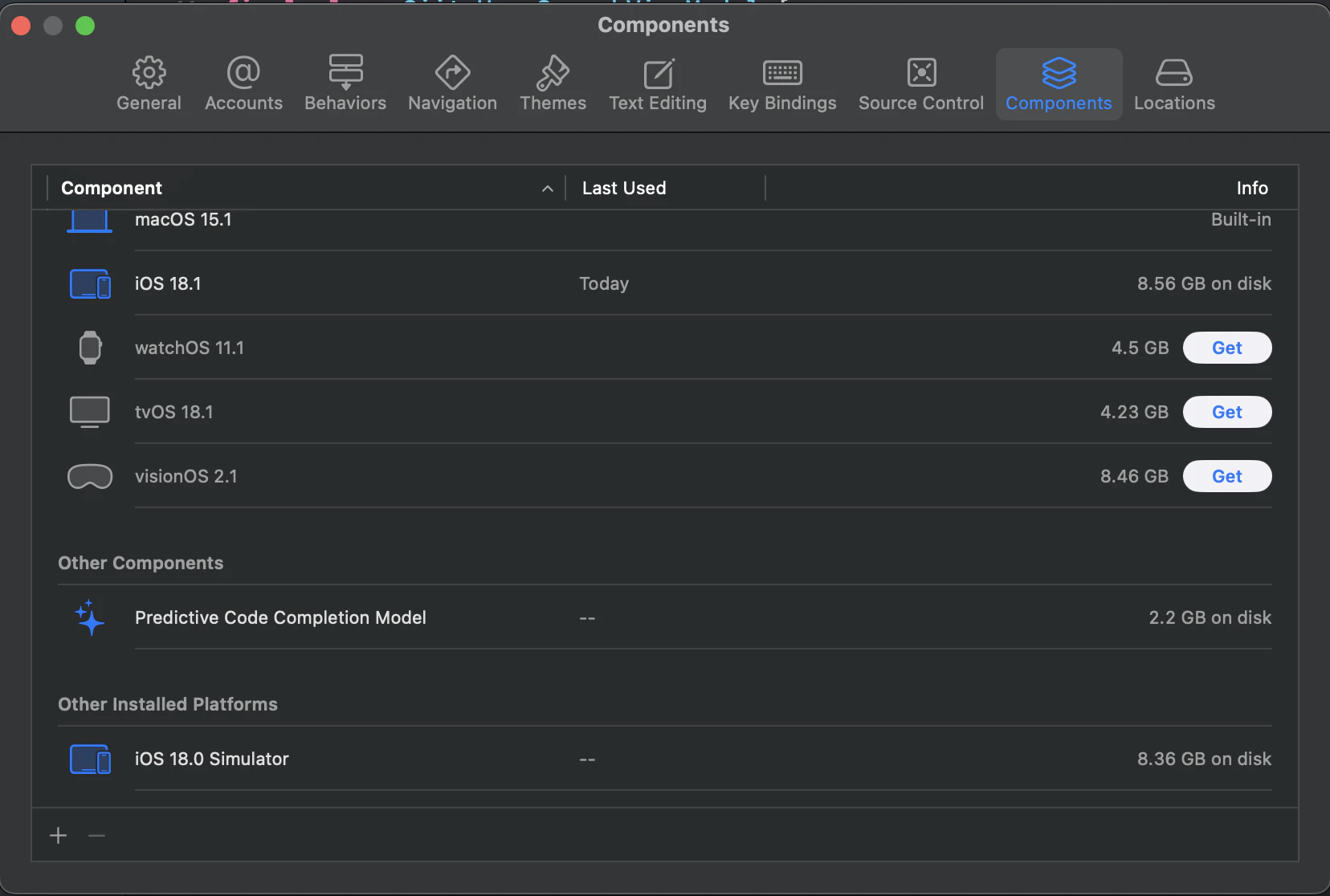The width and height of the screenshot is (1330, 896).
Task: Select the iOS 18.1 row name
Action: point(168,283)
